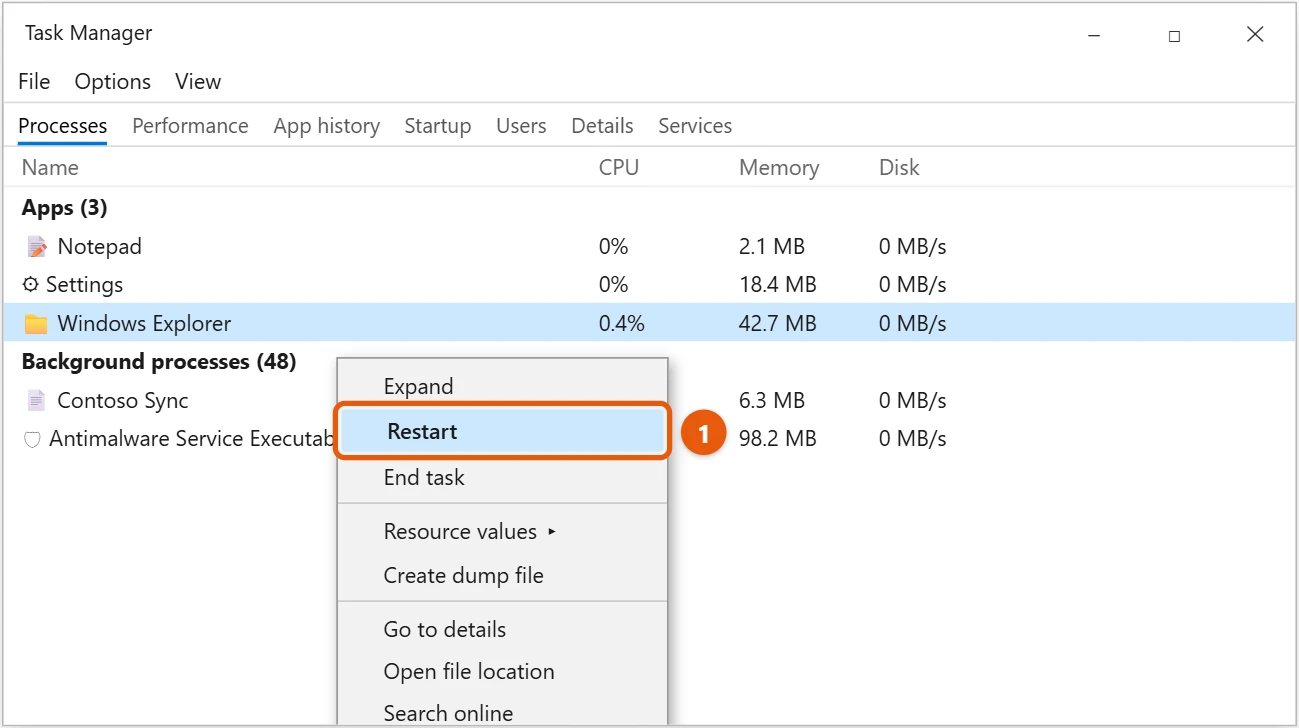Go to the Users tab

pyautogui.click(x=521, y=126)
